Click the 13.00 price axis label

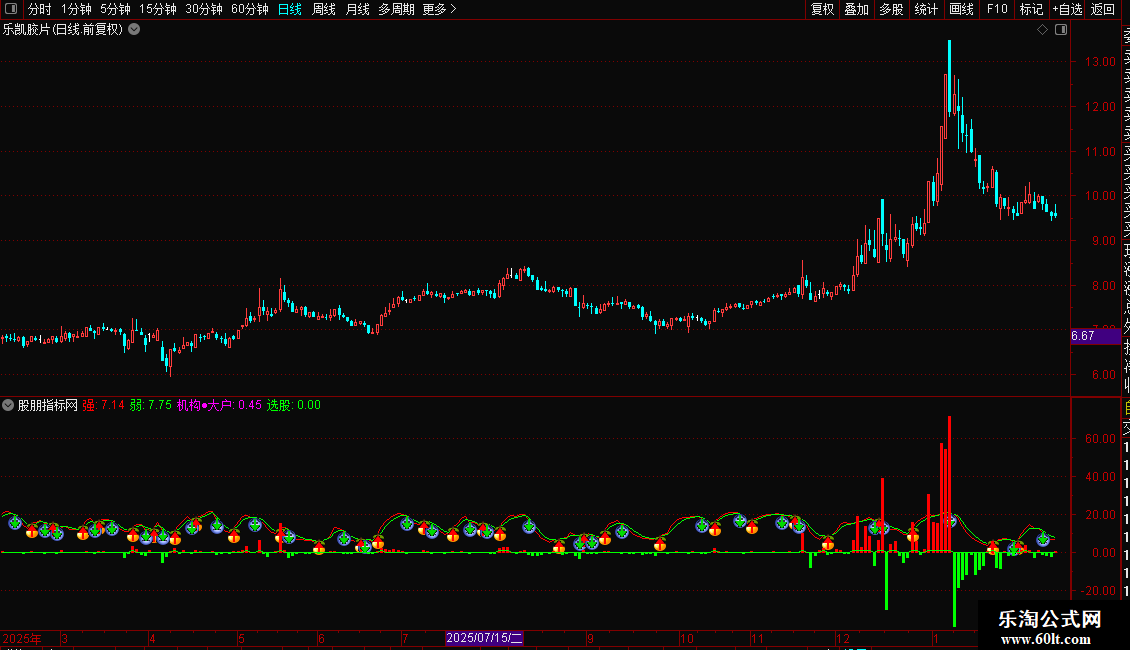click(x=1100, y=62)
